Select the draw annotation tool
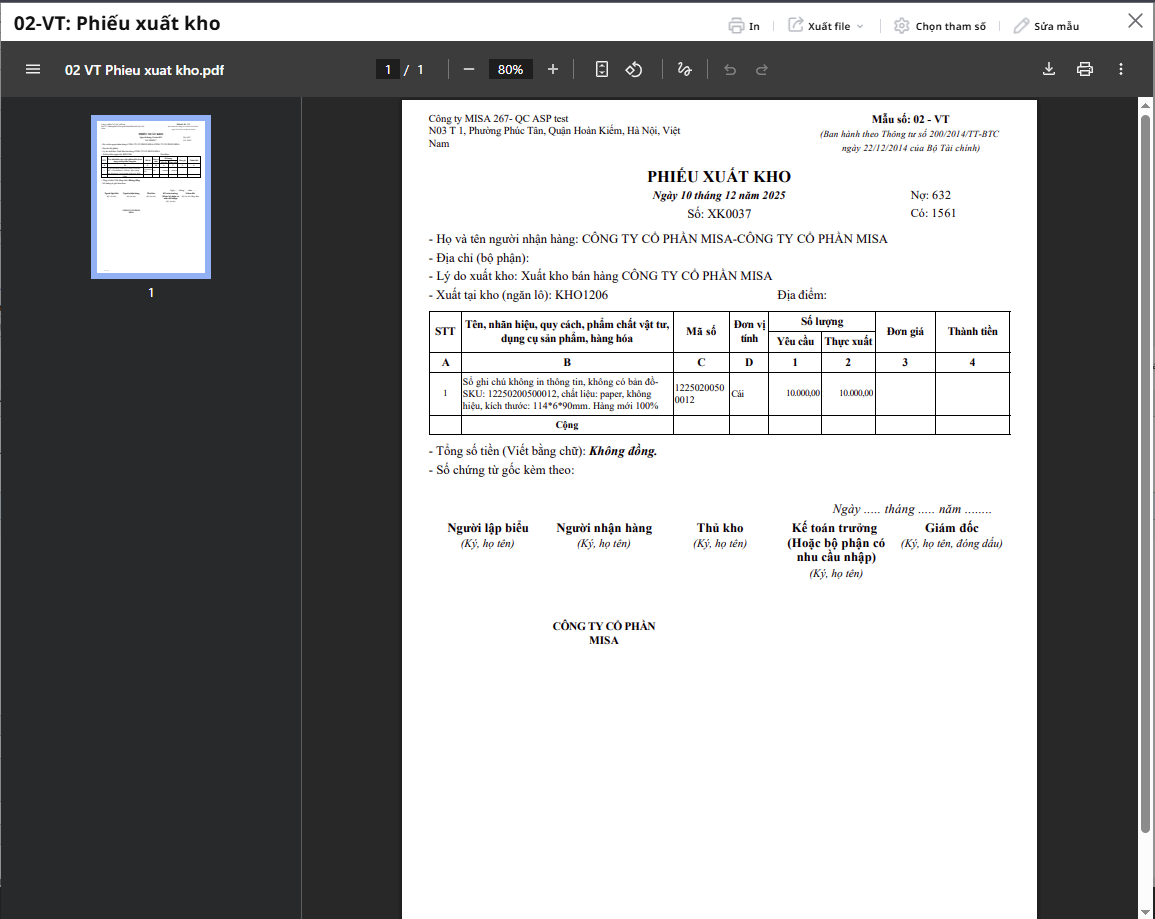 685,69
